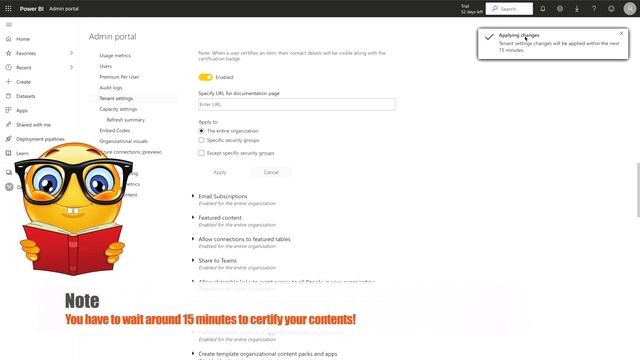Click the download arrow icon

pyautogui.click(x=577, y=9)
